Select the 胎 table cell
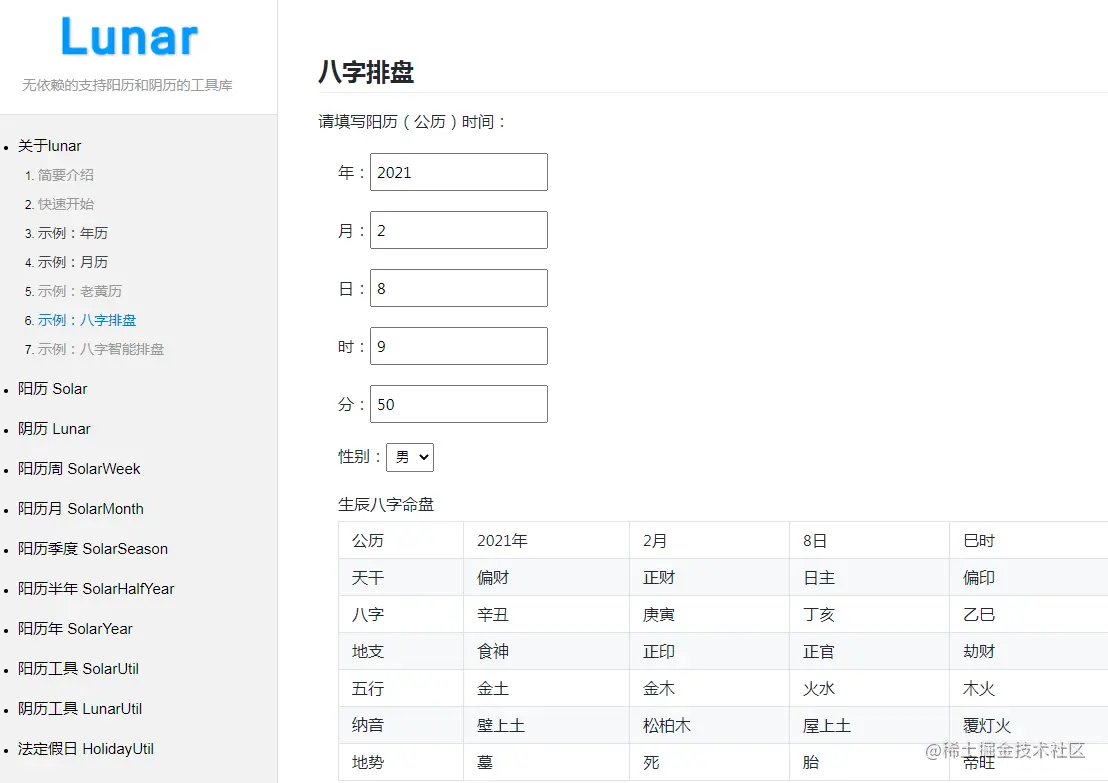The width and height of the screenshot is (1108, 783). coord(869,762)
